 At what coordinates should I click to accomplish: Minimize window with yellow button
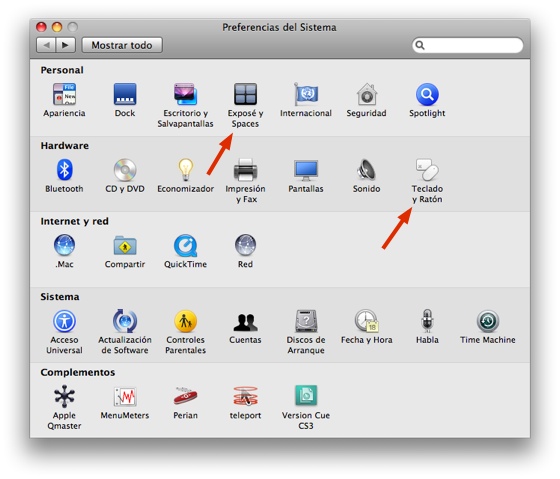click(x=57, y=27)
